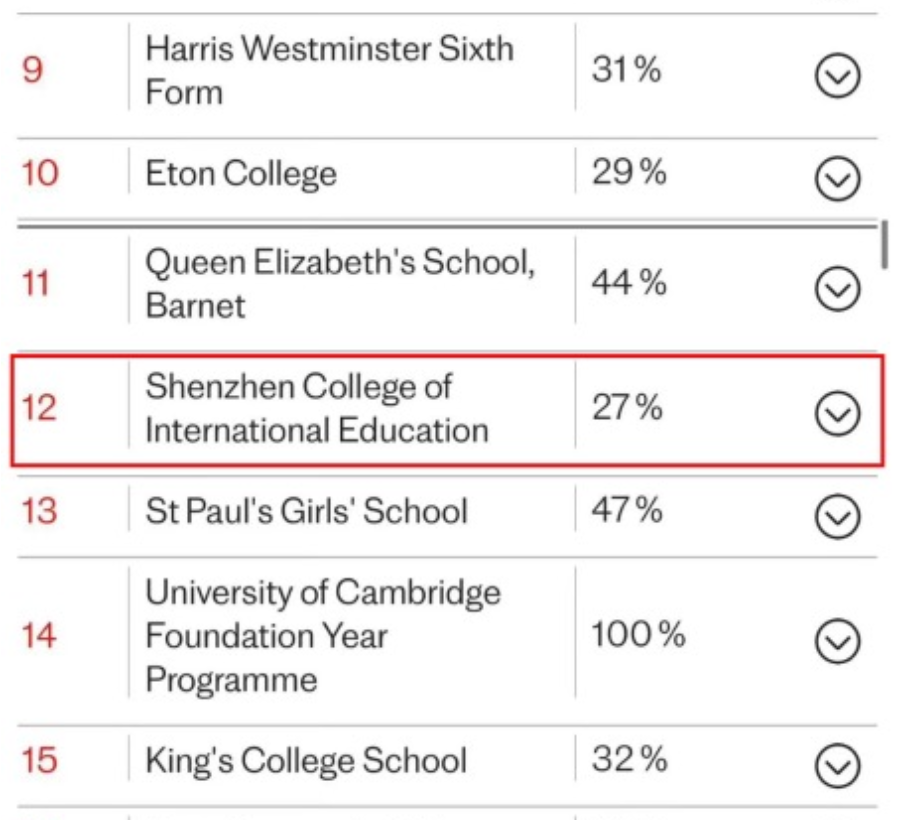Click the Eton College school name

tap(241, 174)
